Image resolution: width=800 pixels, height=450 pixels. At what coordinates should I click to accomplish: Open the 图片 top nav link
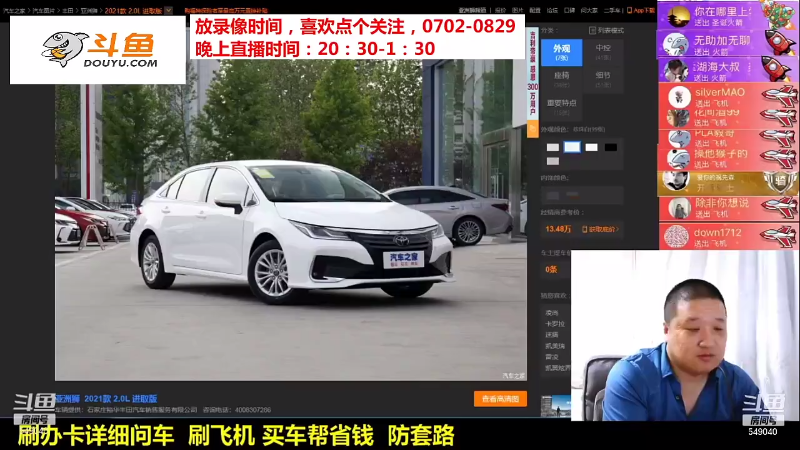click(x=517, y=10)
